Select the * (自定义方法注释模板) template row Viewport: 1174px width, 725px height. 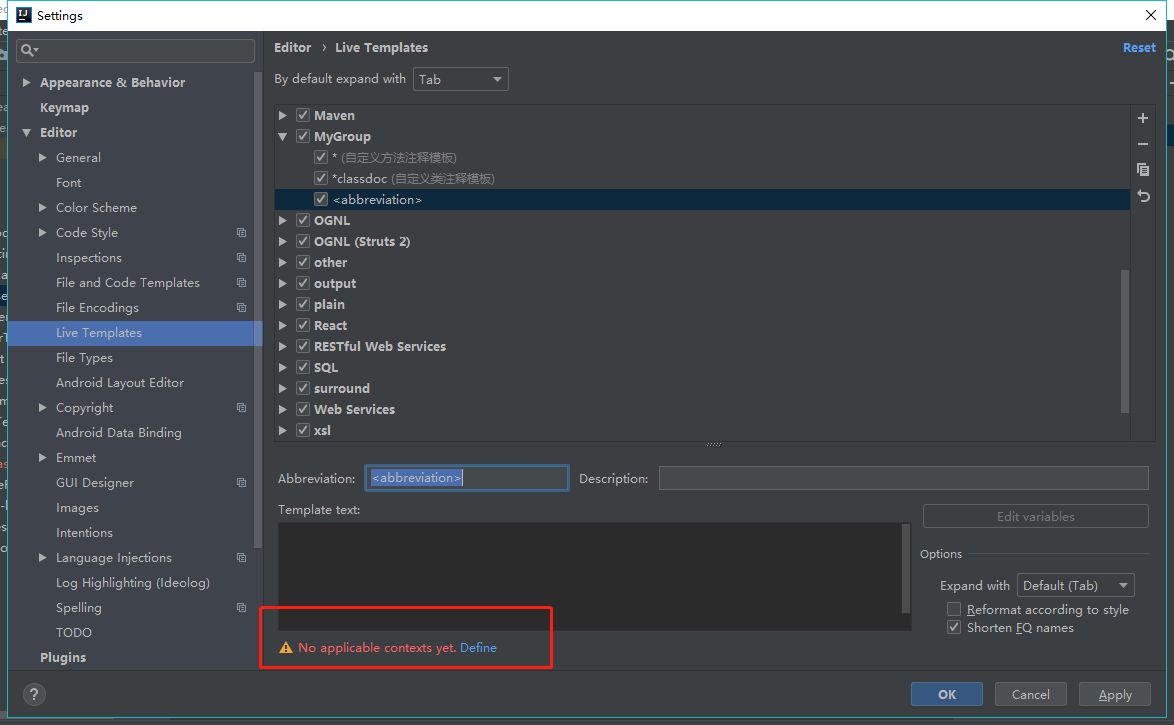click(702, 157)
